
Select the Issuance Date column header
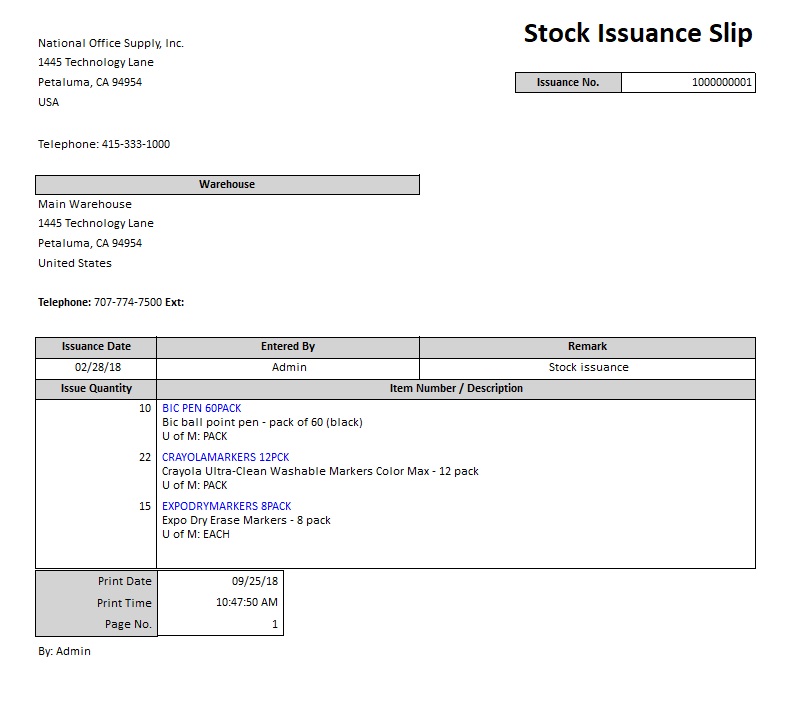pos(96,347)
